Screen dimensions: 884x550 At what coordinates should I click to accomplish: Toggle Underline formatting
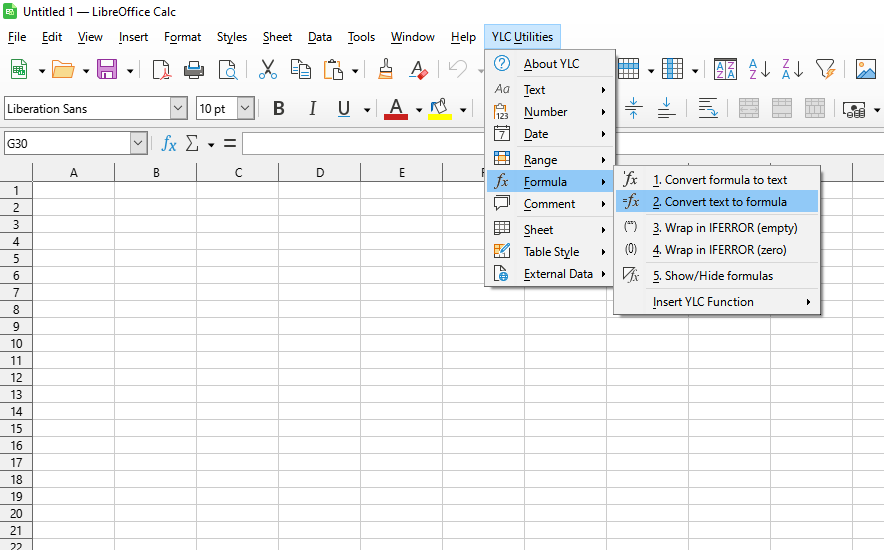tap(344, 109)
